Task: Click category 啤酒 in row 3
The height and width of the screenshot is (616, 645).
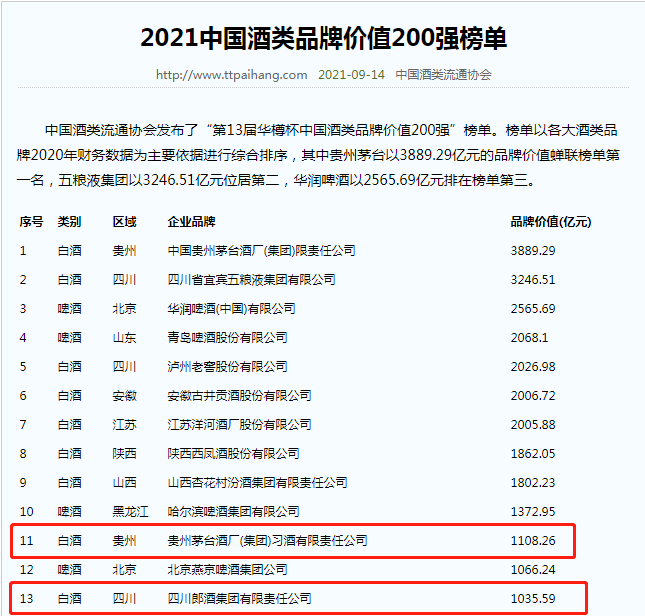Action: tap(70, 308)
